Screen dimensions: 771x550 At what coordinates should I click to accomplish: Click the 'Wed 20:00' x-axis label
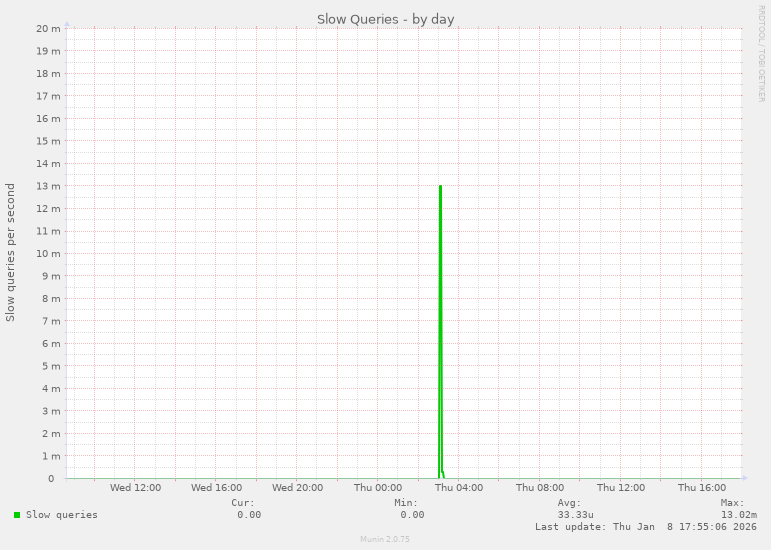coord(297,488)
